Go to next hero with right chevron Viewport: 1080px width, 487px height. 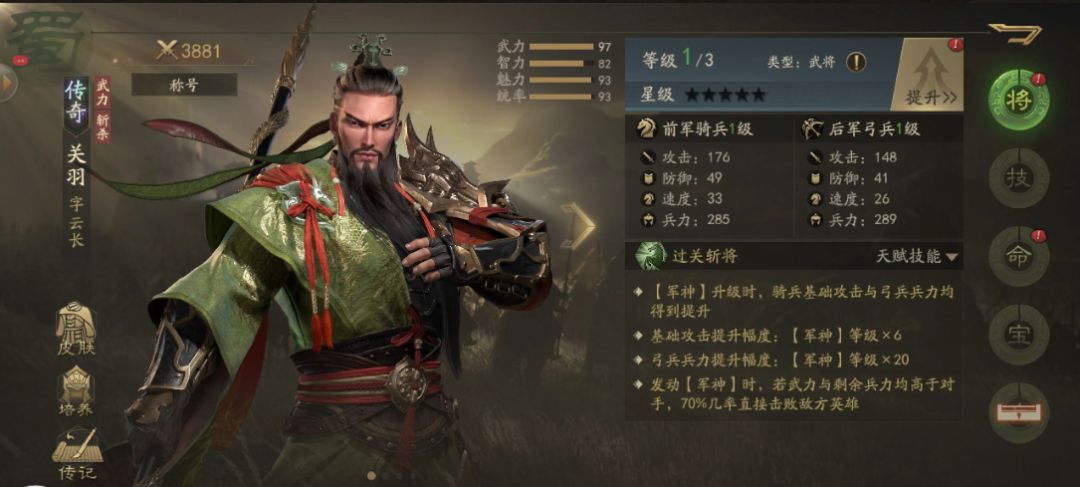pyautogui.click(x=578, y=225)
